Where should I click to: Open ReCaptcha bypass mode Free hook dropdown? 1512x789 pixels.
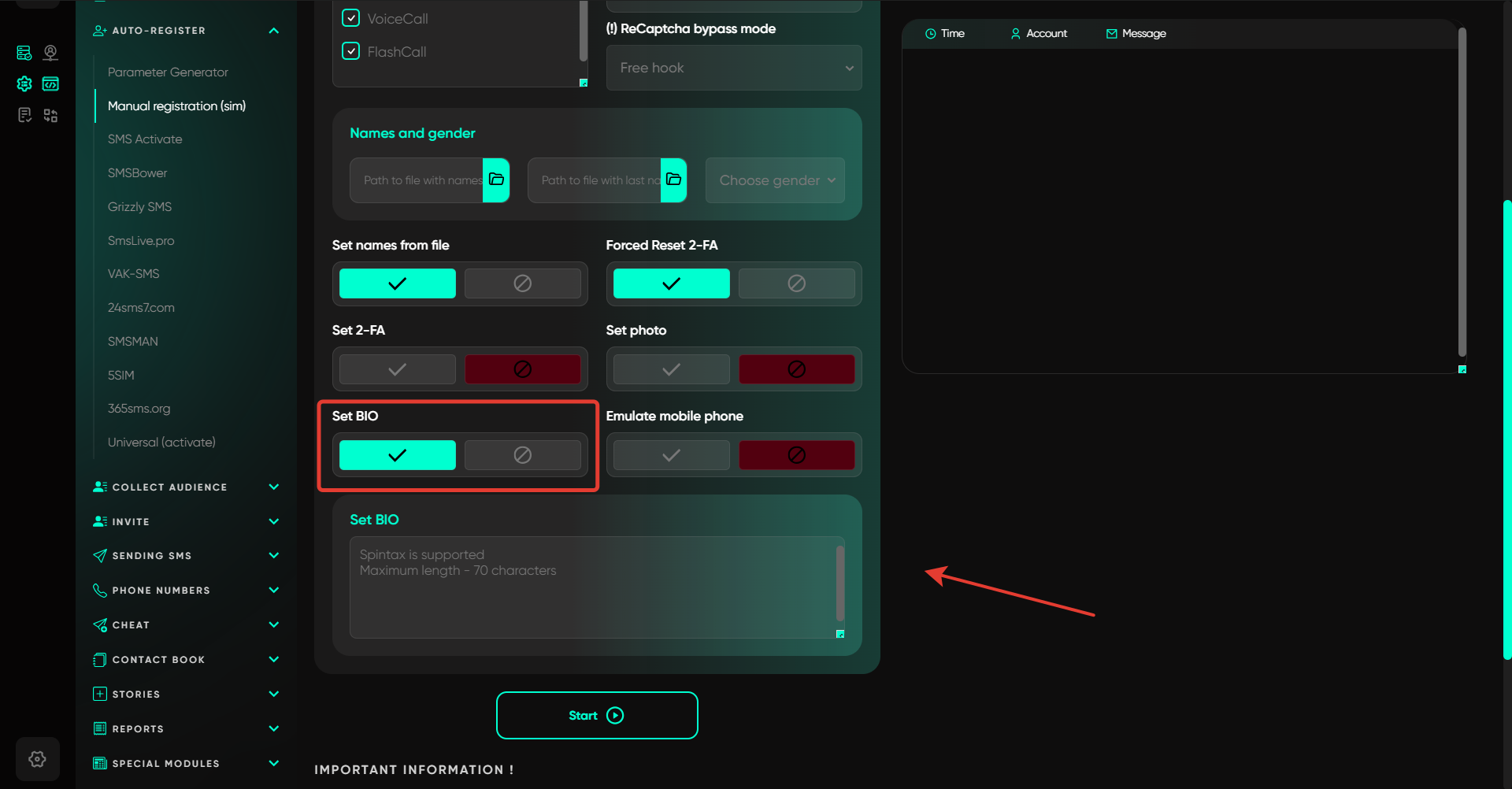[x=733, y=68]
